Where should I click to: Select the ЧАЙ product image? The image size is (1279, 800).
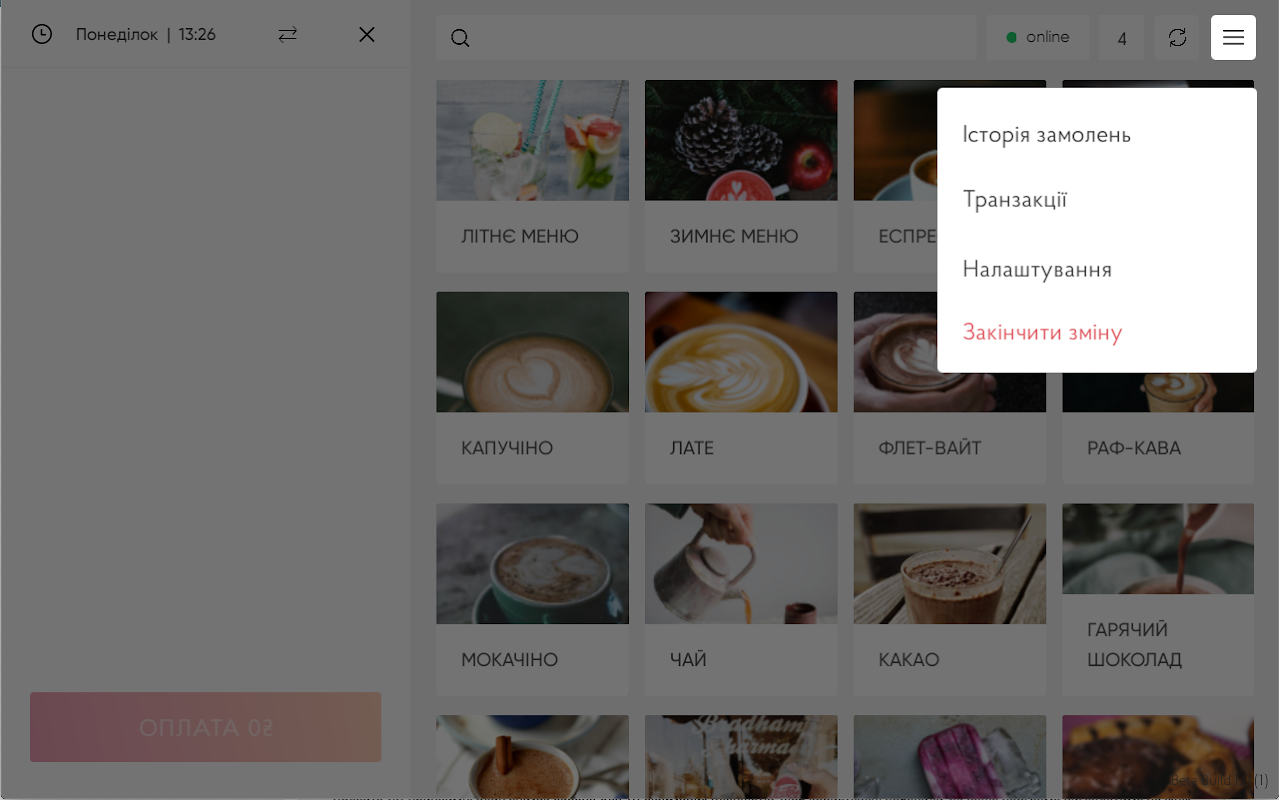[741, 564]
